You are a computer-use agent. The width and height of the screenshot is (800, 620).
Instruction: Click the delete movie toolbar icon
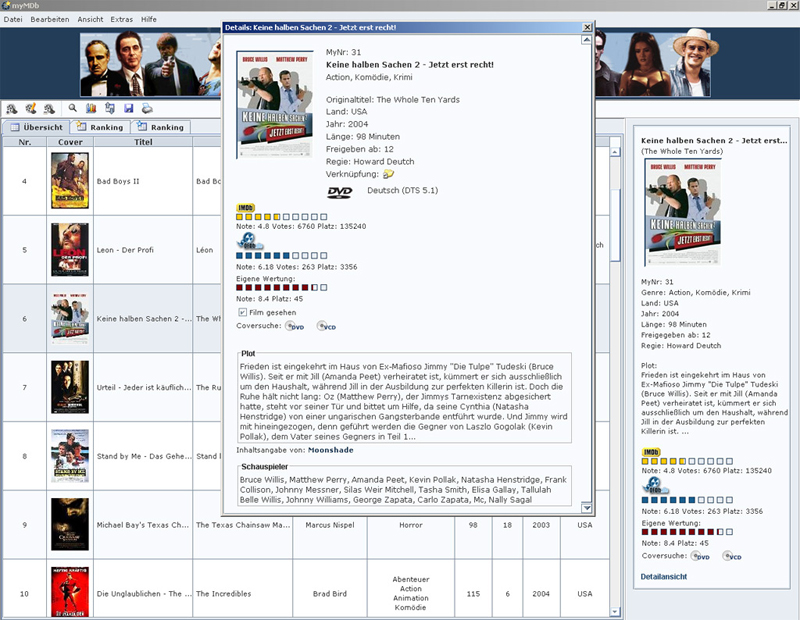[49, 109]
